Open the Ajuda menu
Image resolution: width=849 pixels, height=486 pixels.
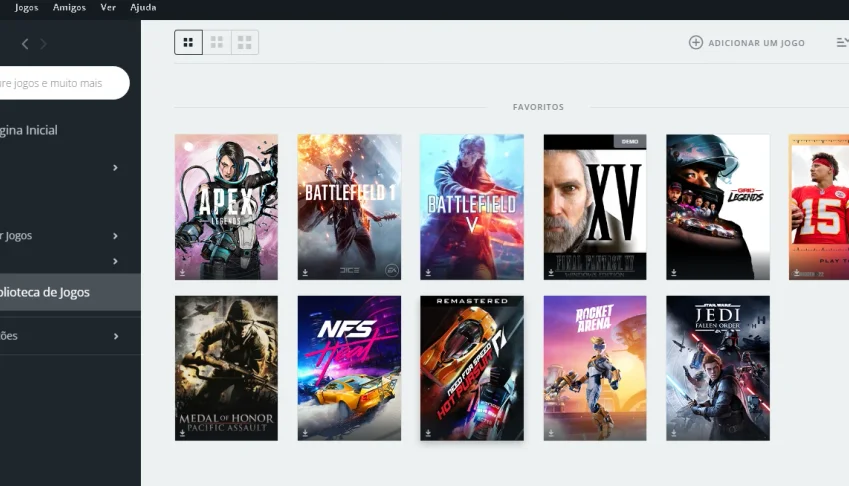tap(143, 8)
